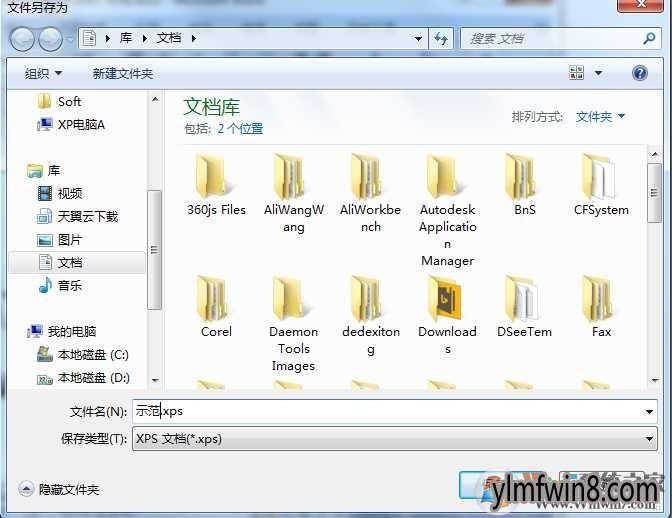Open the CFSystem folder
672x518 pixels.
click(601, 185)
